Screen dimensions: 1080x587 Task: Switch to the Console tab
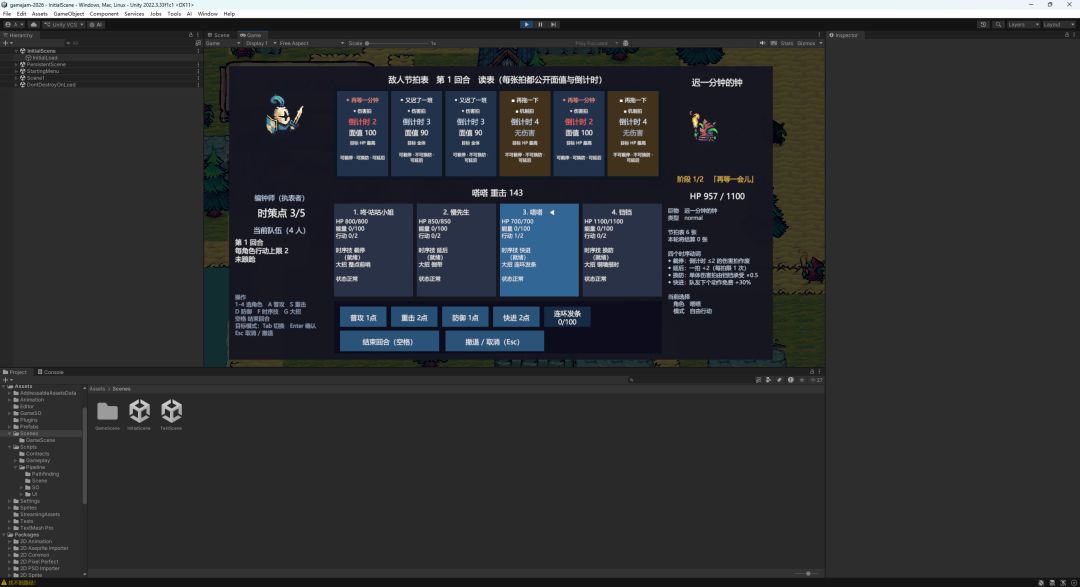tap(50, 372)
